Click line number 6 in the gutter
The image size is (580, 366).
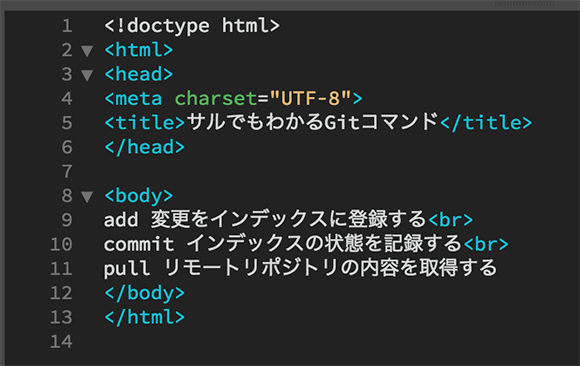tap(67, 147)
